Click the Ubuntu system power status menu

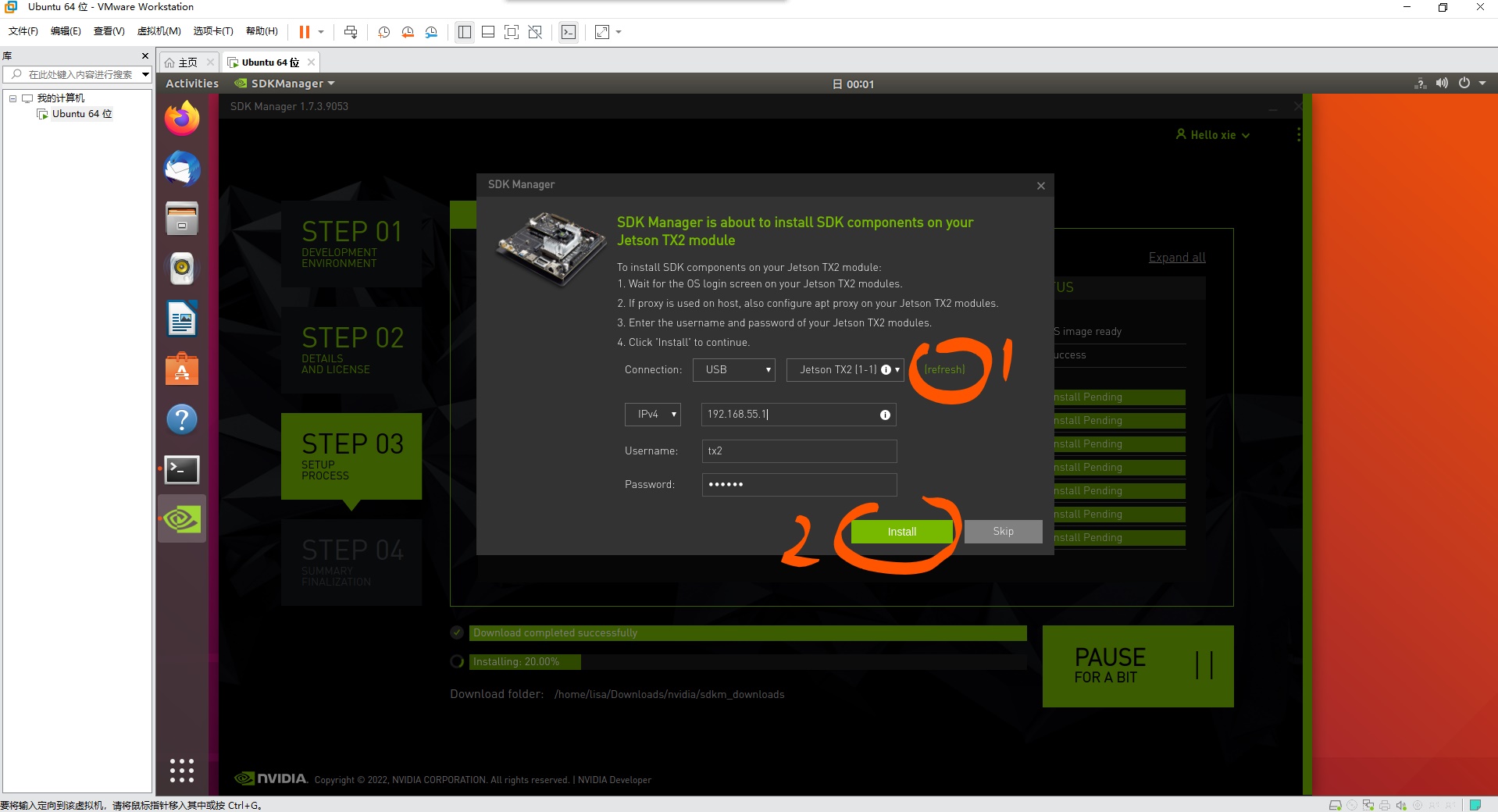(1464, 84)
